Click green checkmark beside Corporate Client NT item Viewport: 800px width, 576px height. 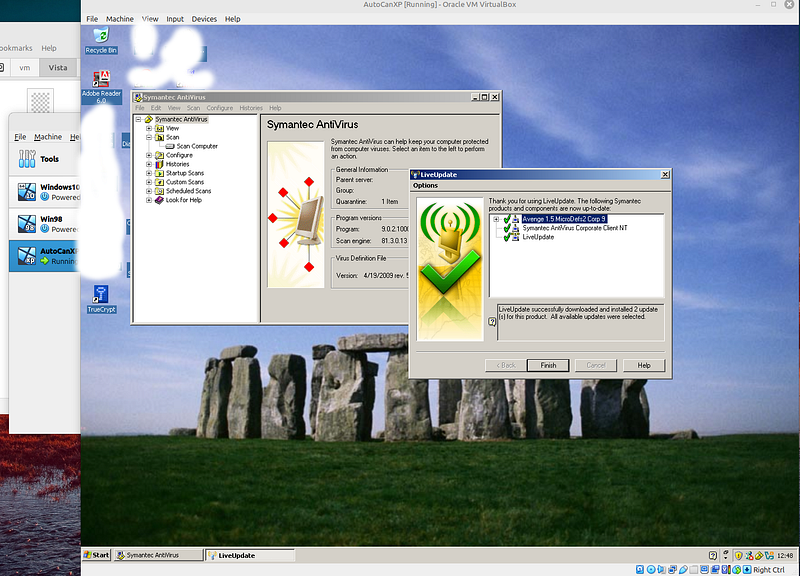pos(507,228)
